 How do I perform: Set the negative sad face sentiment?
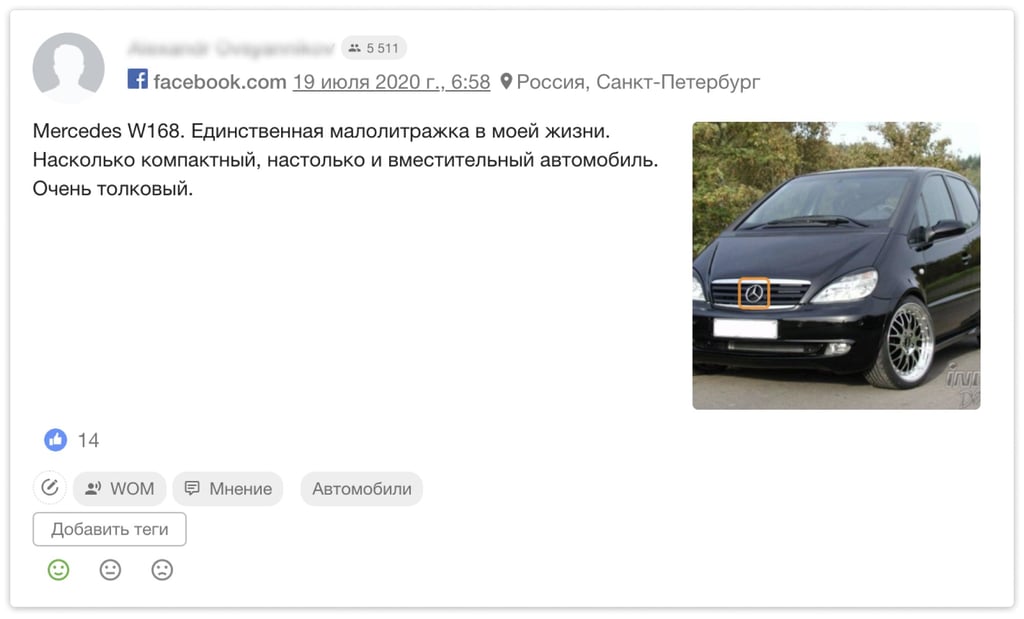point(162,570)
